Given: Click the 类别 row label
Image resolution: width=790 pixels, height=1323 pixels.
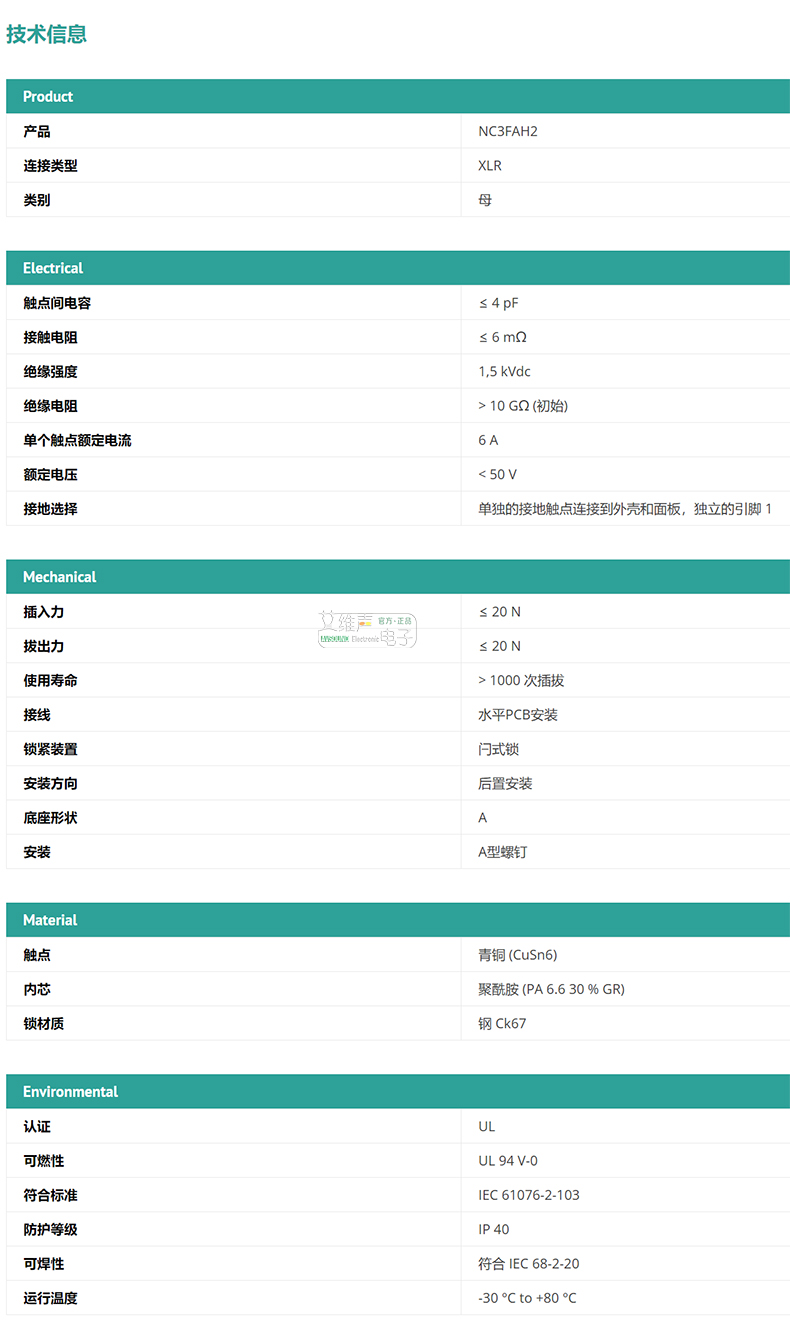Looking at the screenshot, I should (37, 200).
